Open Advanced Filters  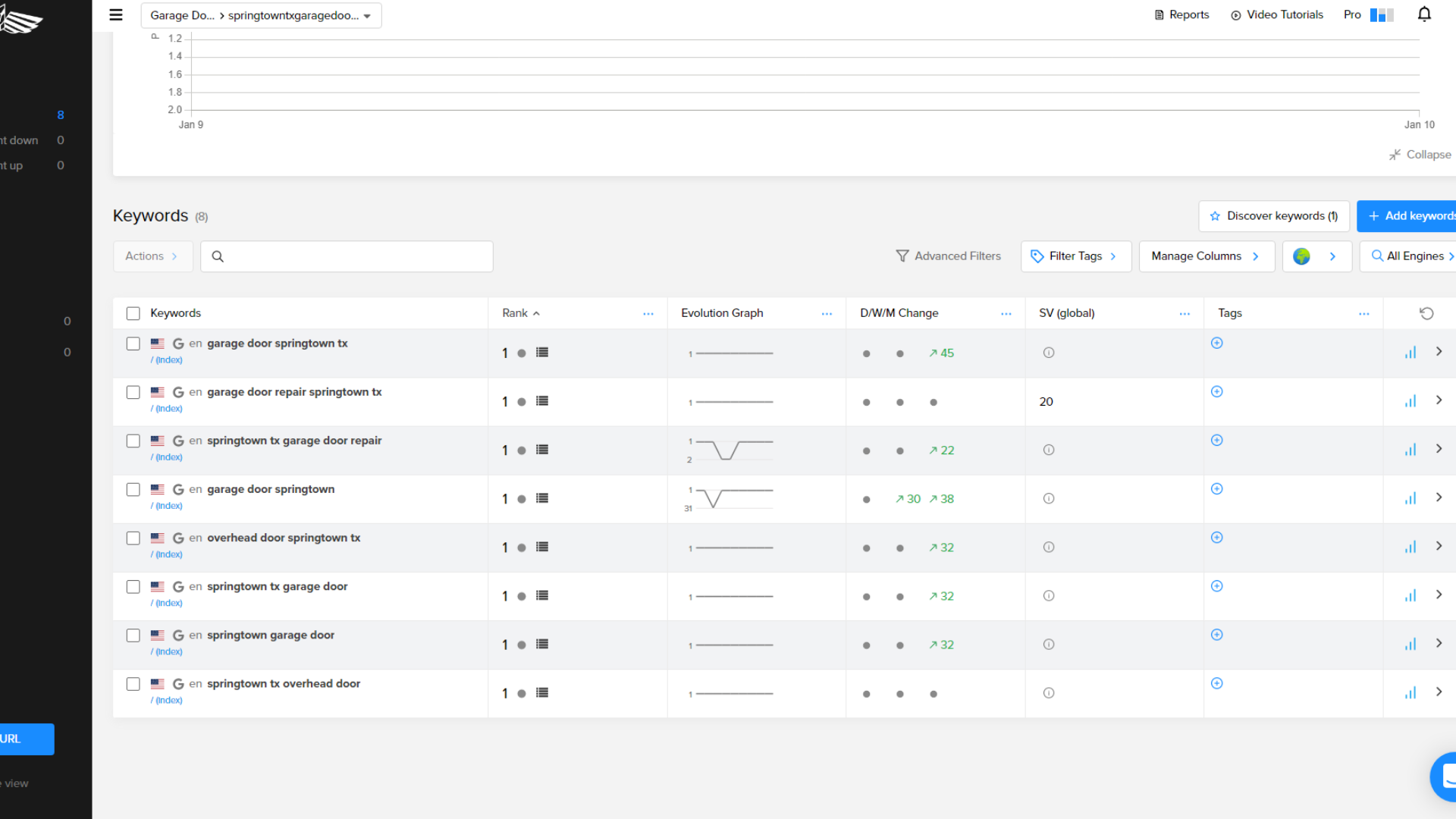pyautogui.click(x=948, y=256)
